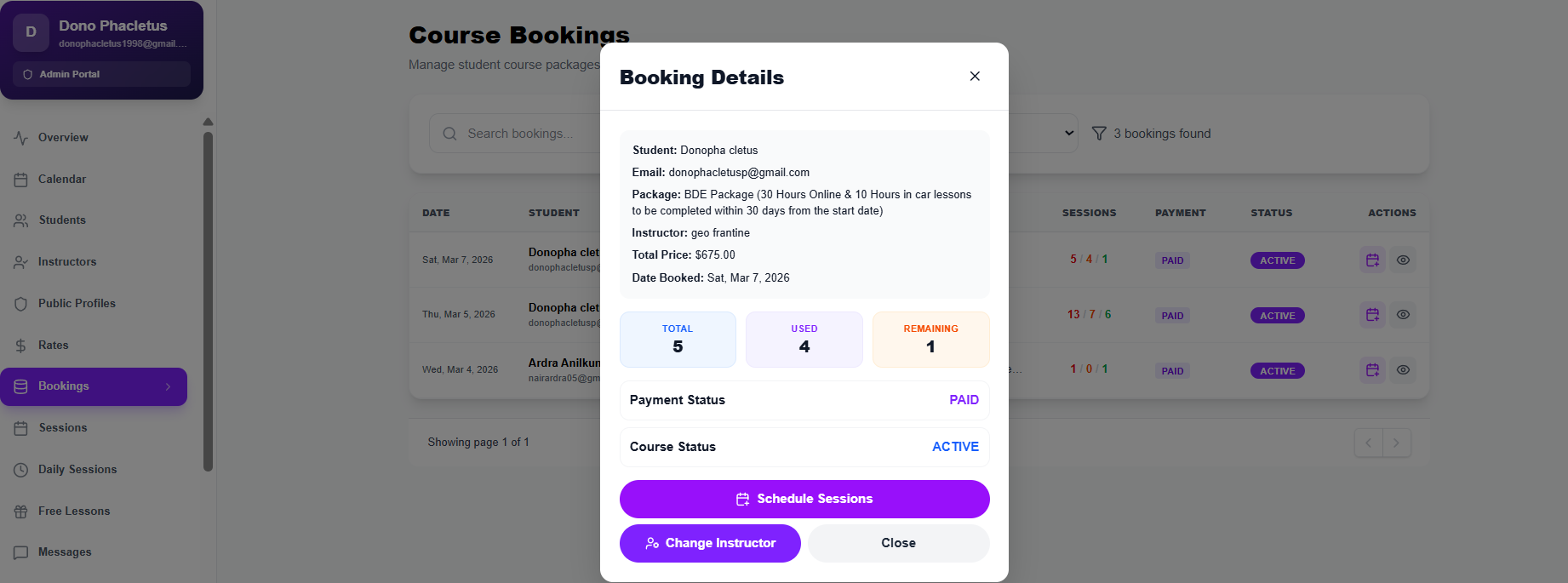Screen dimensions: 1568x583
Task: Click the Change Instructor button
Action: coord(710,543)
